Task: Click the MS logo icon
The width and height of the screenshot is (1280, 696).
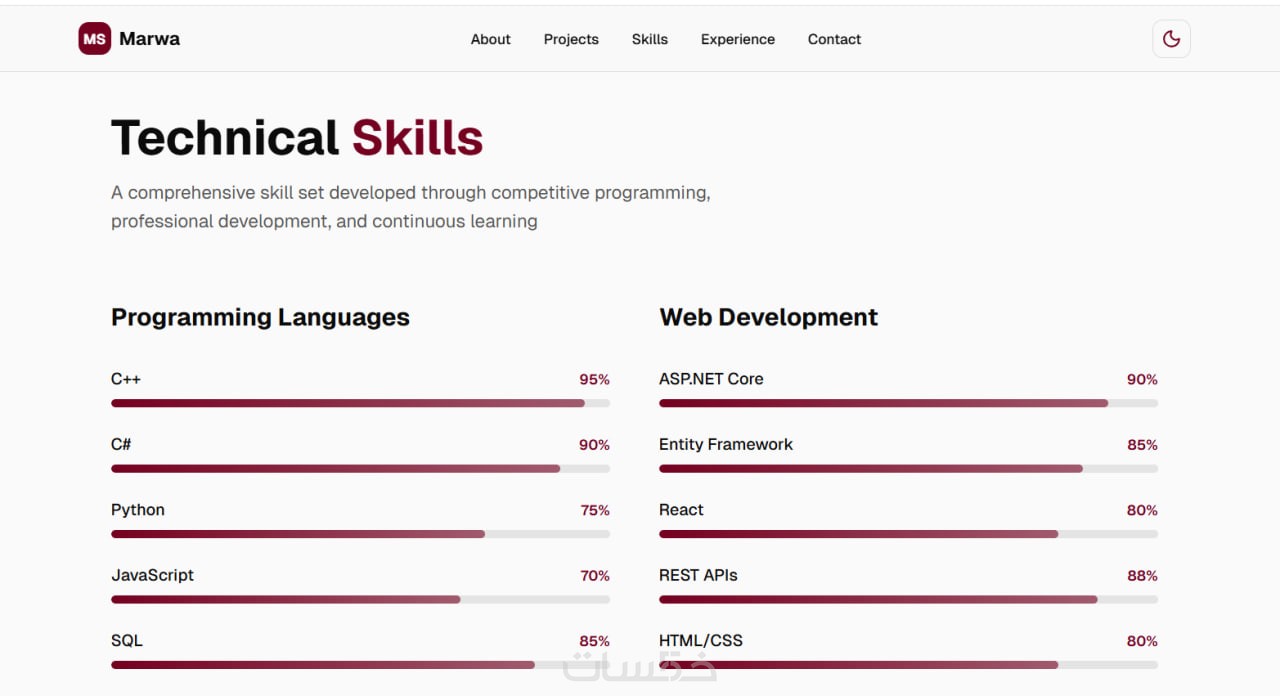Action: point(94,39)
